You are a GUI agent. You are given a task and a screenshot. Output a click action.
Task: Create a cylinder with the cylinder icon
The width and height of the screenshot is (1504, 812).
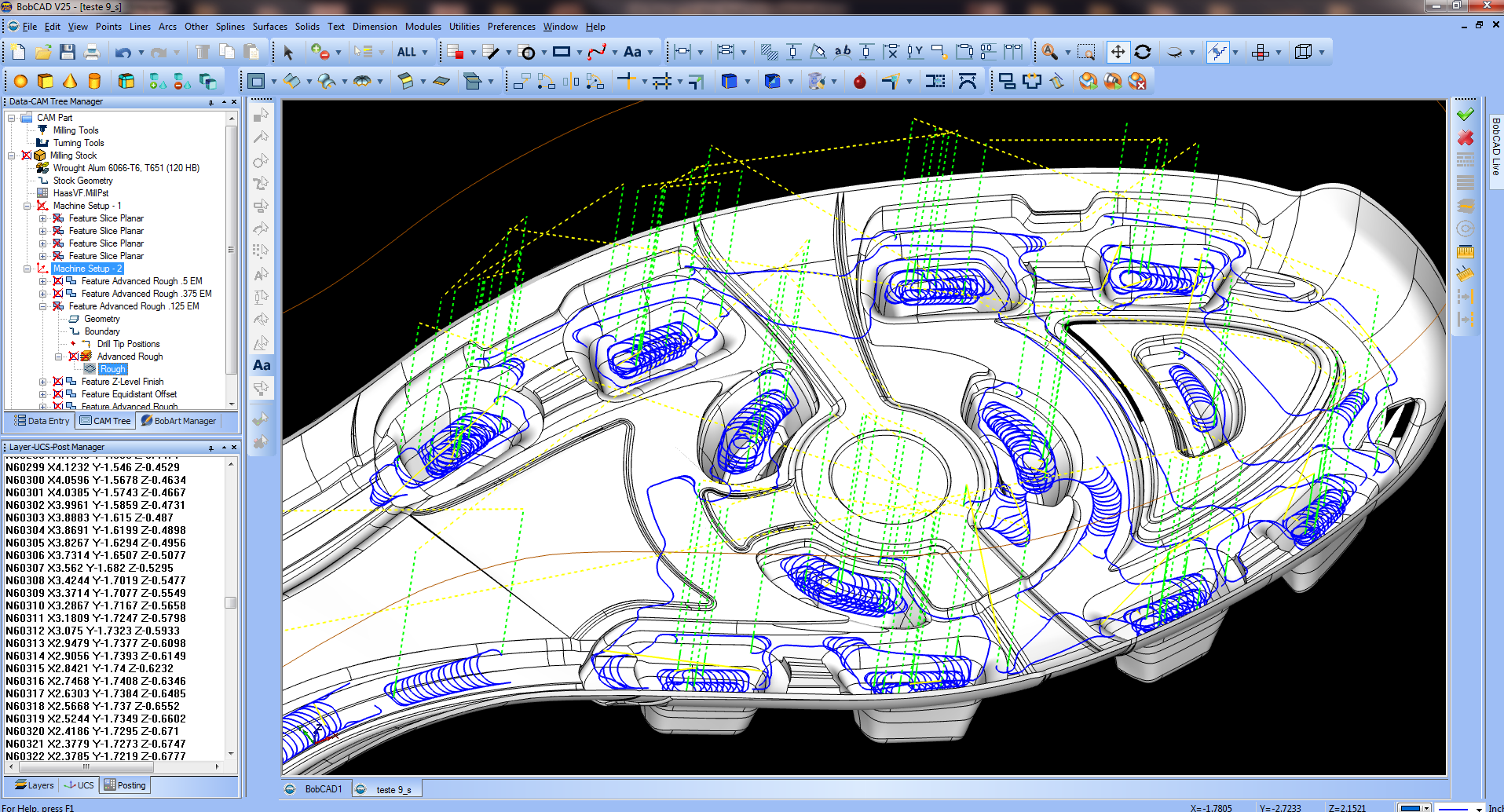pyautogui.click(x=94, y=81)
